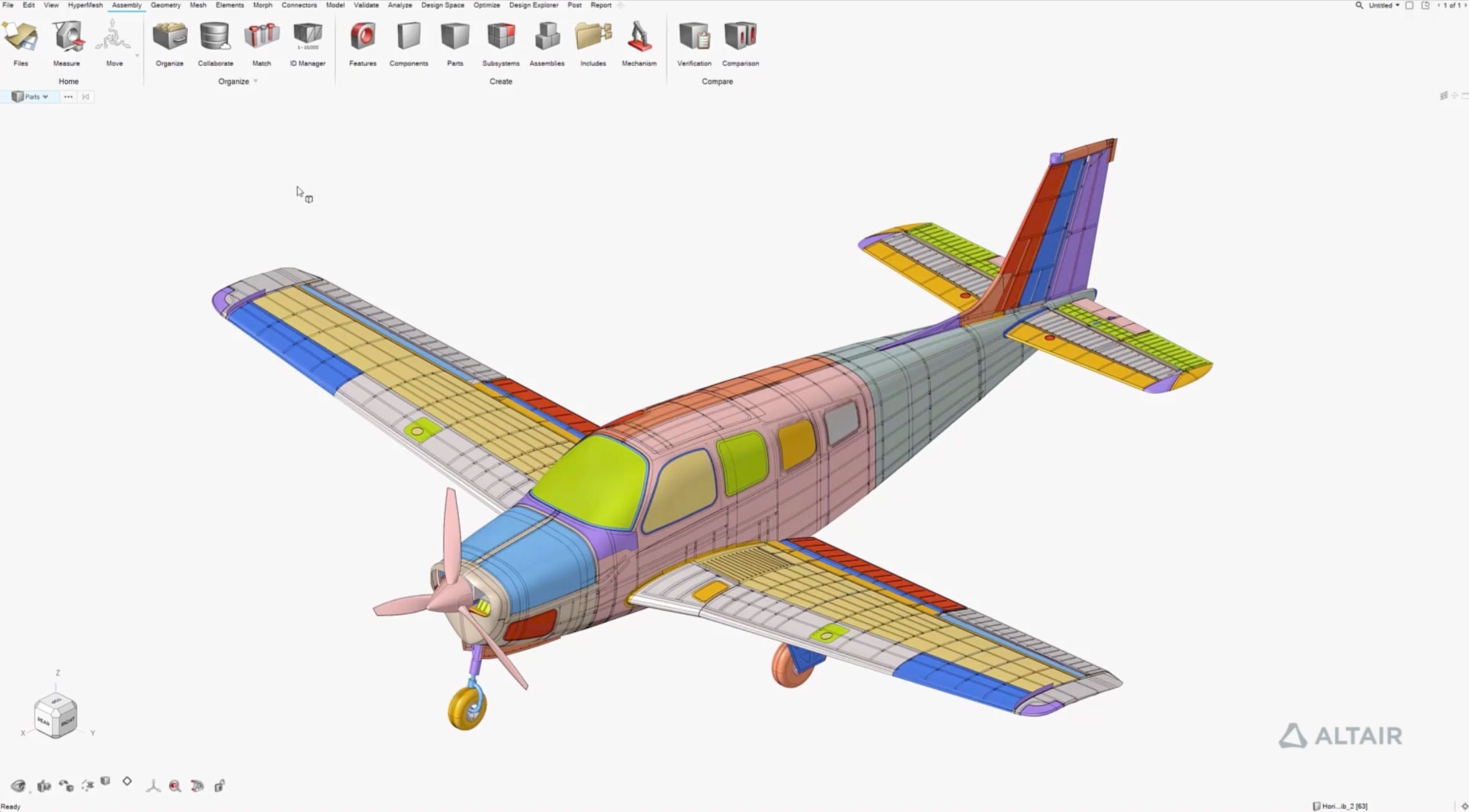Expand the Parts selector dropdown
This screenshot has height=812, width=1469.
(x=45, y=97)
